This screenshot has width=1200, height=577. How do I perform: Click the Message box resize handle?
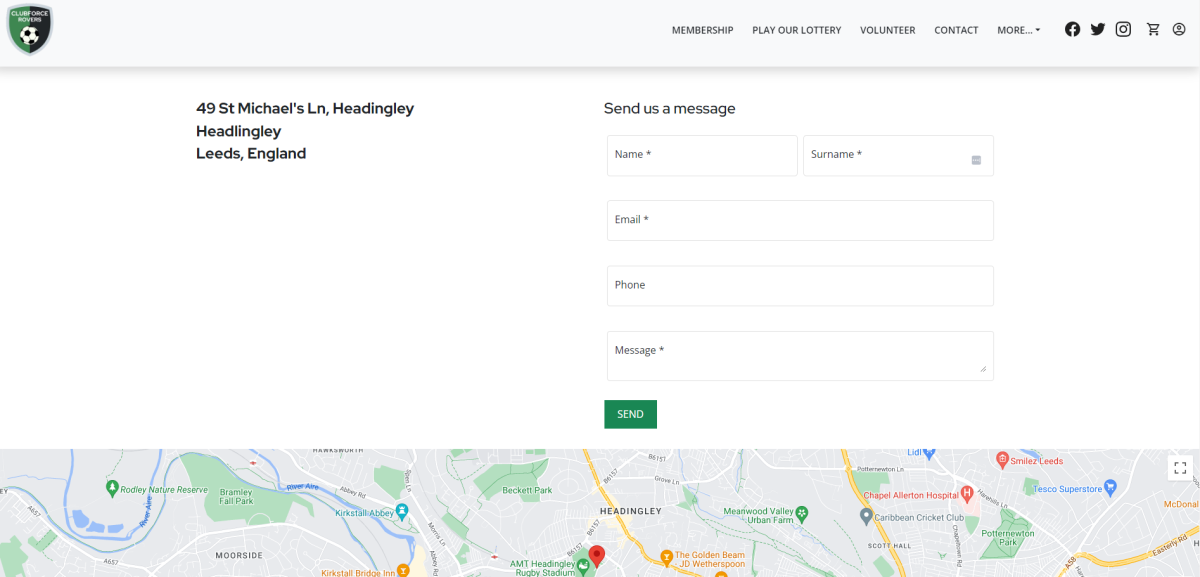(983, 368)
